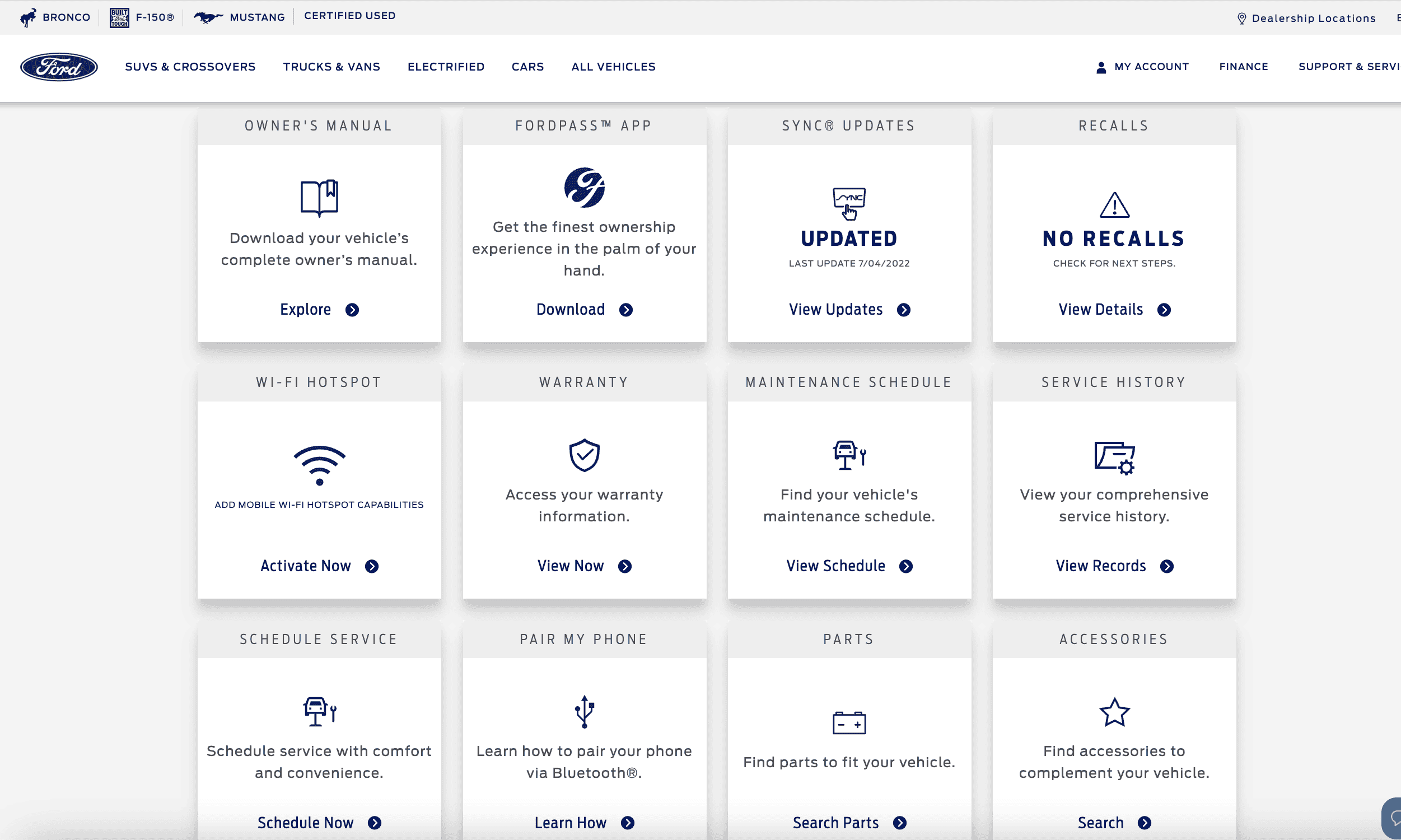Image resolution: width=1401 pixels, height=840 pixels.
Task: Click the Ford oval logo
Action: [x=59, y=67]
